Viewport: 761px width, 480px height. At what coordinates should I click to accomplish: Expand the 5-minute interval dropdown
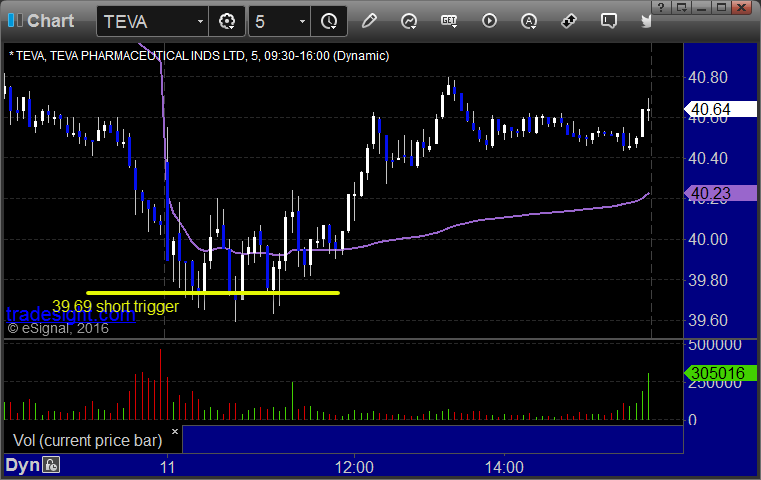302,22
